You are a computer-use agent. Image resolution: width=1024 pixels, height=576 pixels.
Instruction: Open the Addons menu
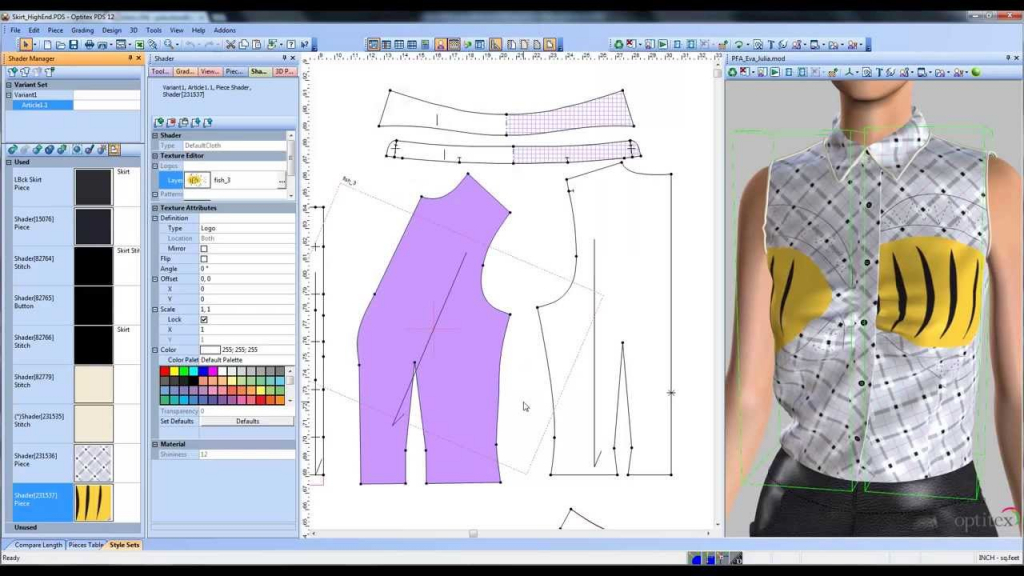pyautogui.click(x=225, y=30)
